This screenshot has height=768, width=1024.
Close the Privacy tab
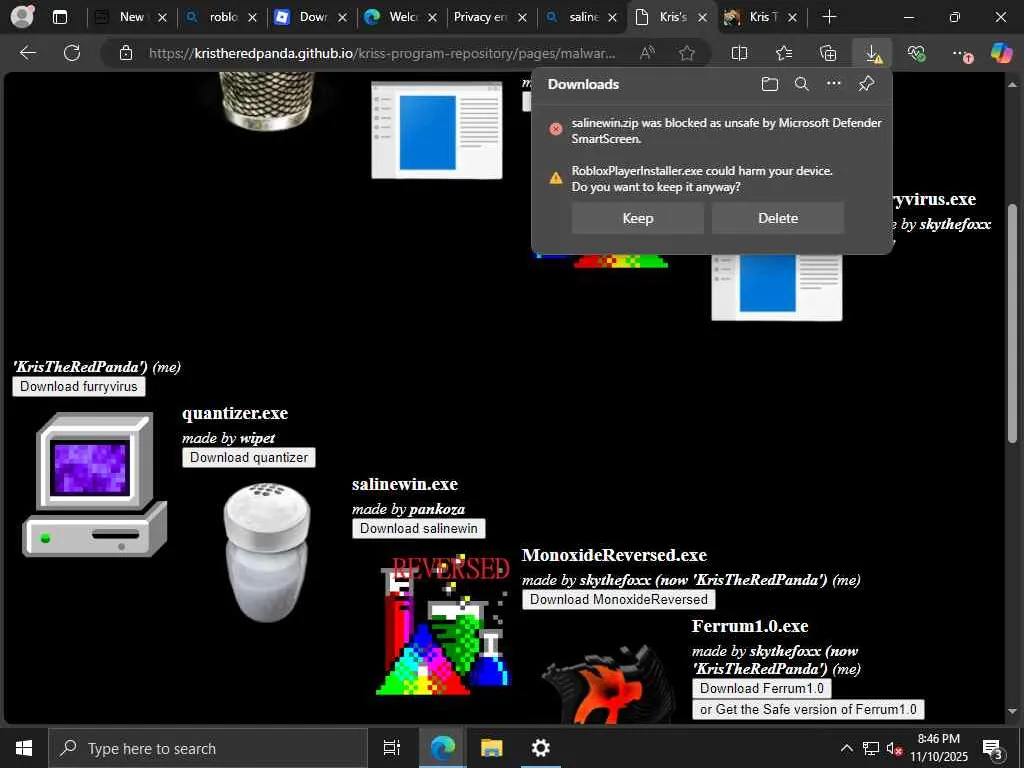point(522,18)
